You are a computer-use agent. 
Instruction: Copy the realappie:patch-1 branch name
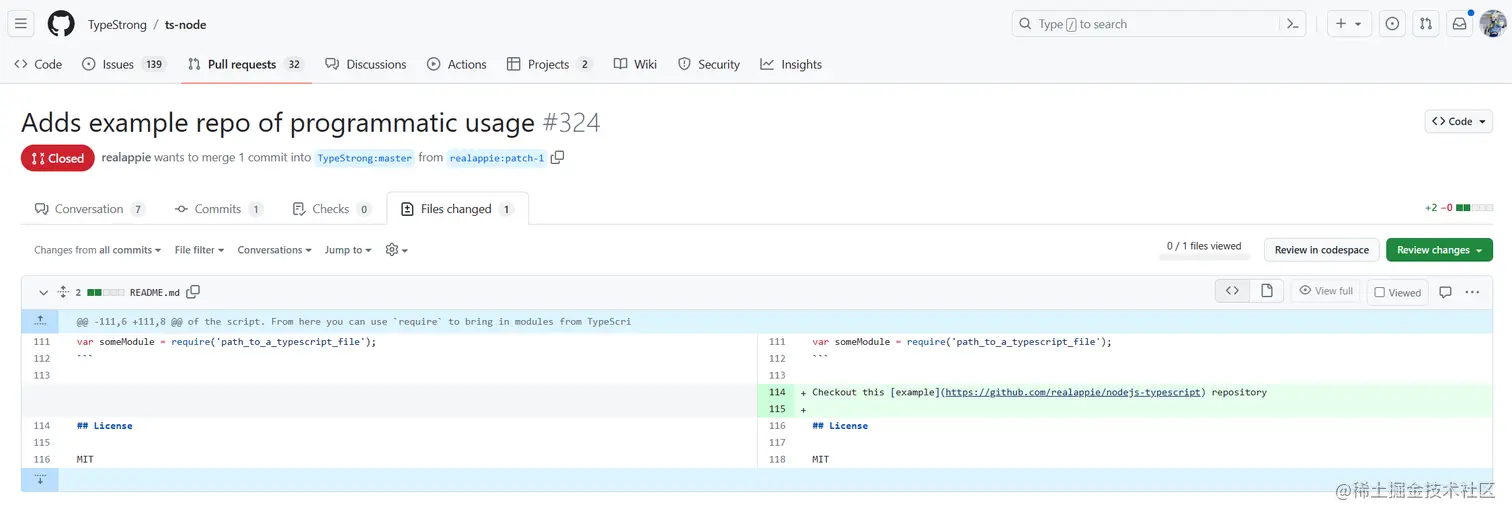tap(558, 157)
